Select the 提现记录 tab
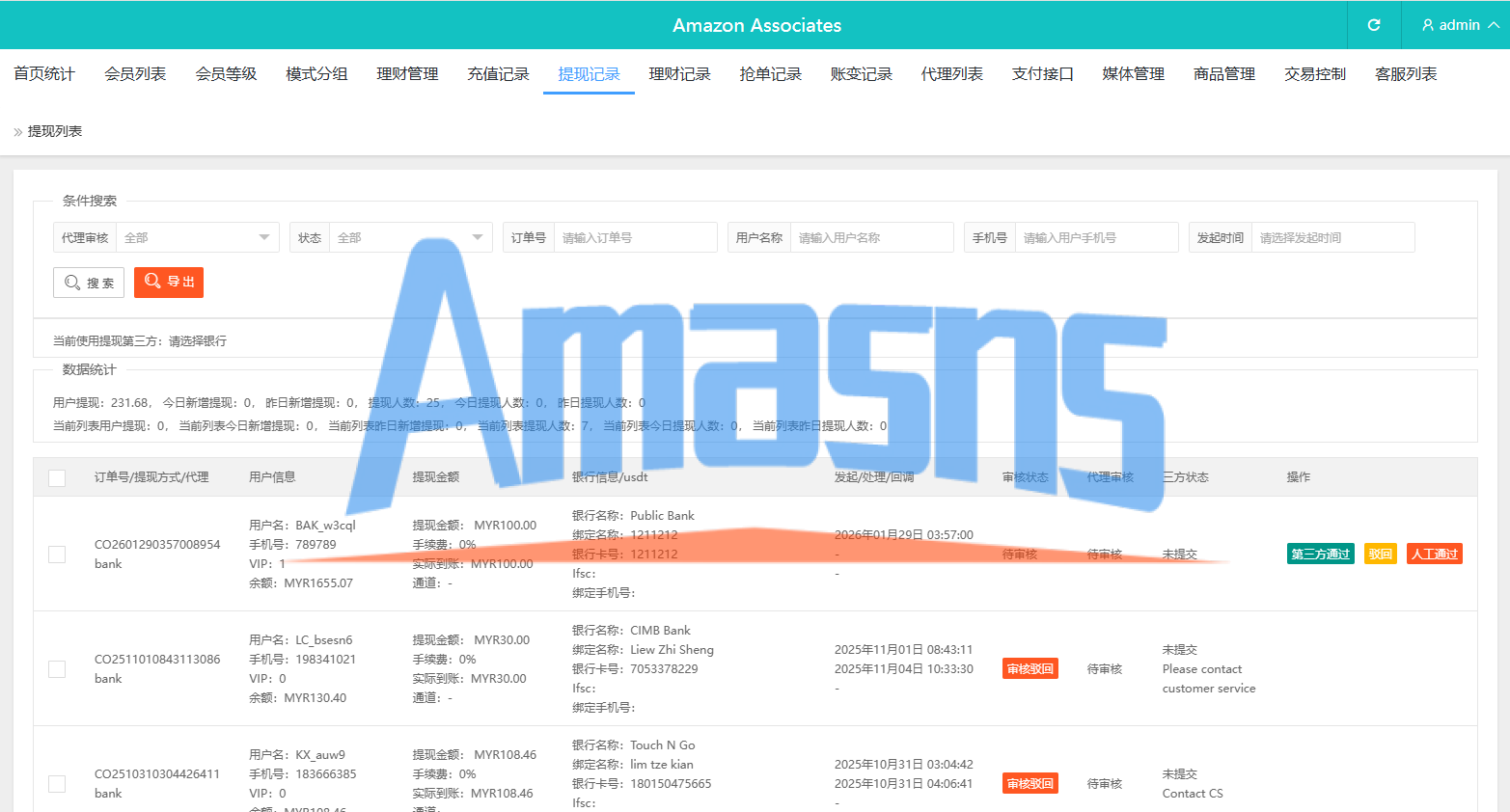This screenshot has height=812, width=1510. (x=589, y=73)
